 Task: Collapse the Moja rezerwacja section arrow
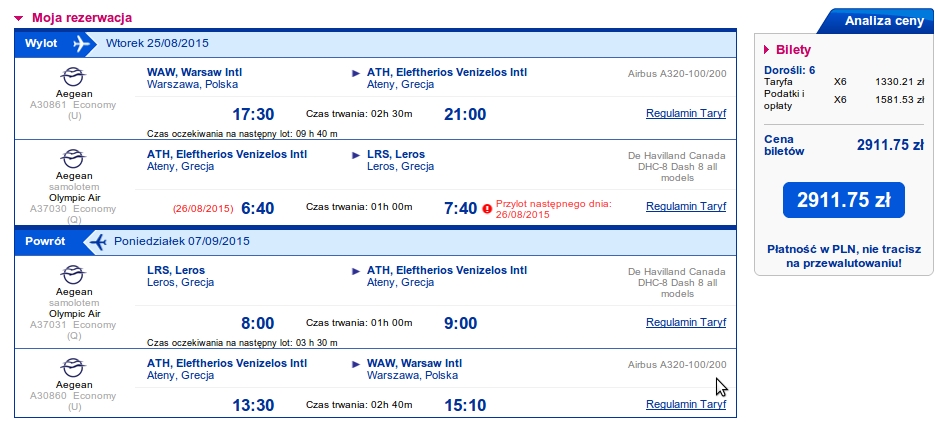tap(19, 19)
